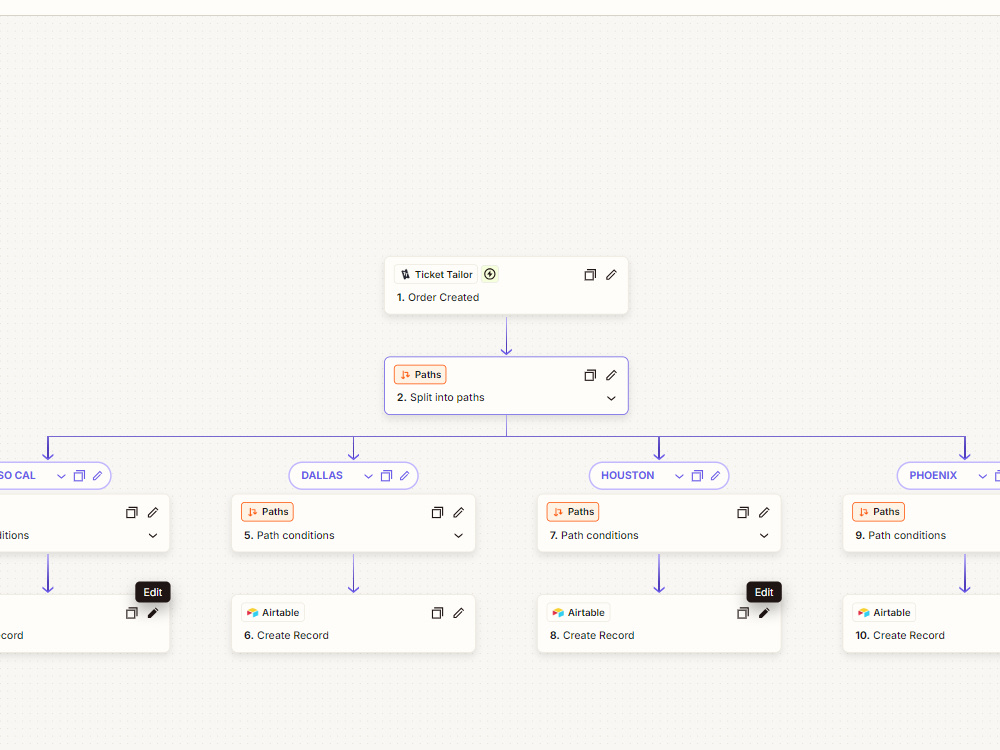Viewport: 1000px width, 750px height.
Task: Duplicate the SO CAL Create Record step
Action: click(131, 613)
